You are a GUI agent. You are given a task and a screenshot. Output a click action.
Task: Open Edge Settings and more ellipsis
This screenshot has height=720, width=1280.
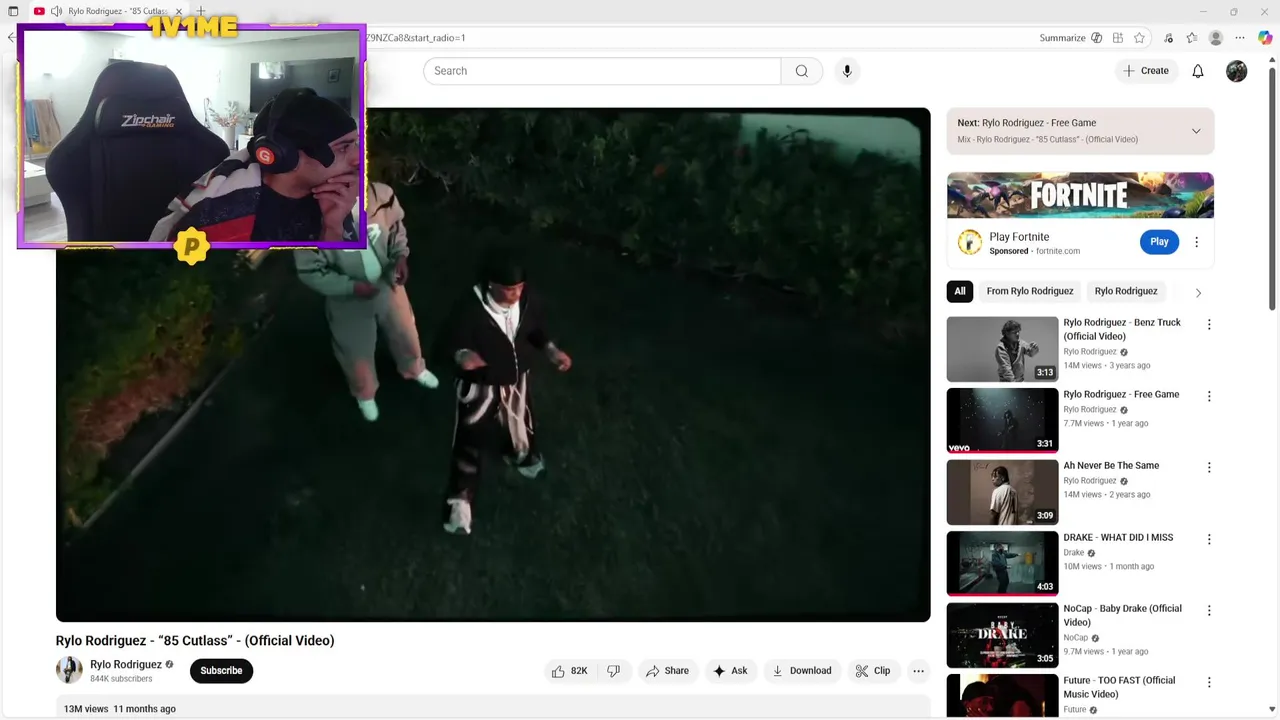tap(1240, 38)
